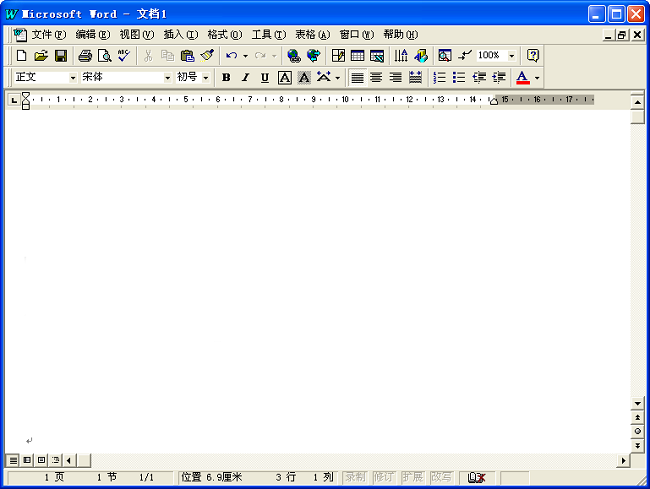Viewport: 650px width, 489px height.
Task: Apply the red font color button
Action: [522, 78]
